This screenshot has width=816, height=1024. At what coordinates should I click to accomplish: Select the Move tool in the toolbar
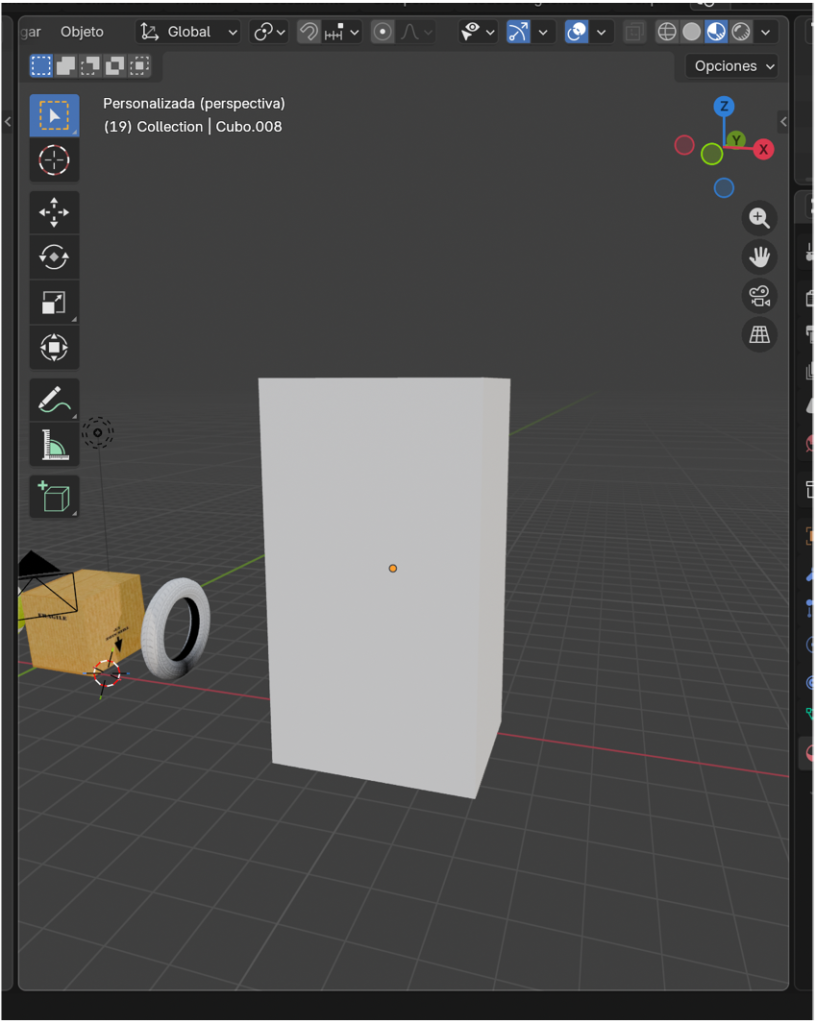click(x=54, y=212)
